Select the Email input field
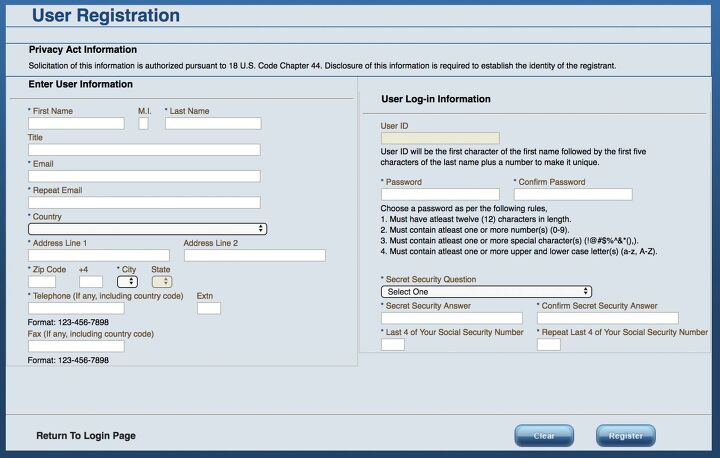Image resolution: width=720 pixels, height=458 pixels. pos(144,176)
